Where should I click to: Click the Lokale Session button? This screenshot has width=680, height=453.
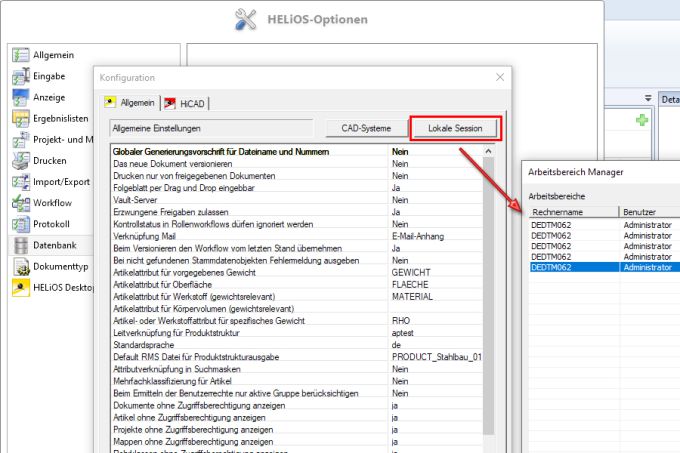point(455,128)
